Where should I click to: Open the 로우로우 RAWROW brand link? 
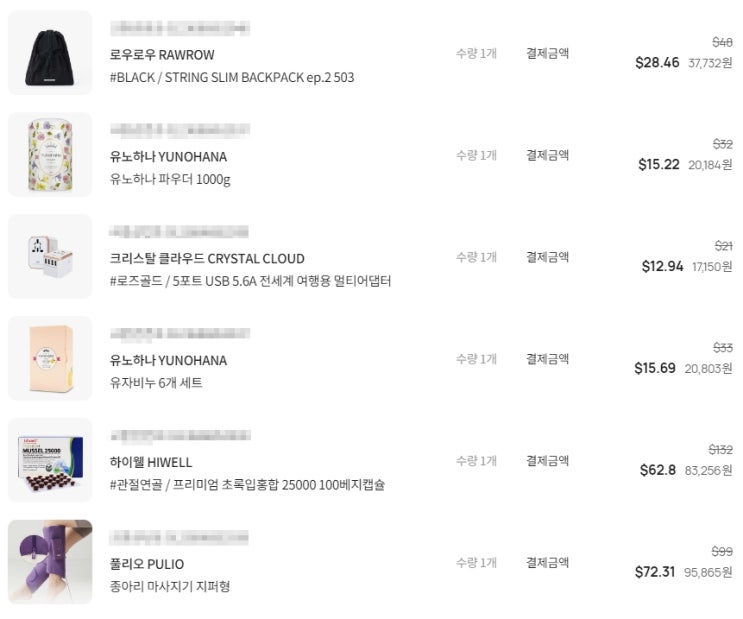162,55
